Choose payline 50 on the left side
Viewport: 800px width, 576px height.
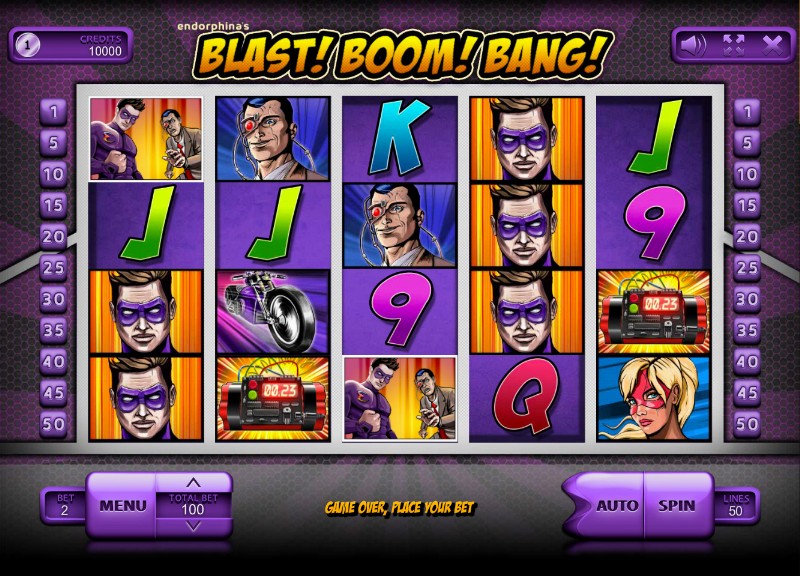pos(53,423)
